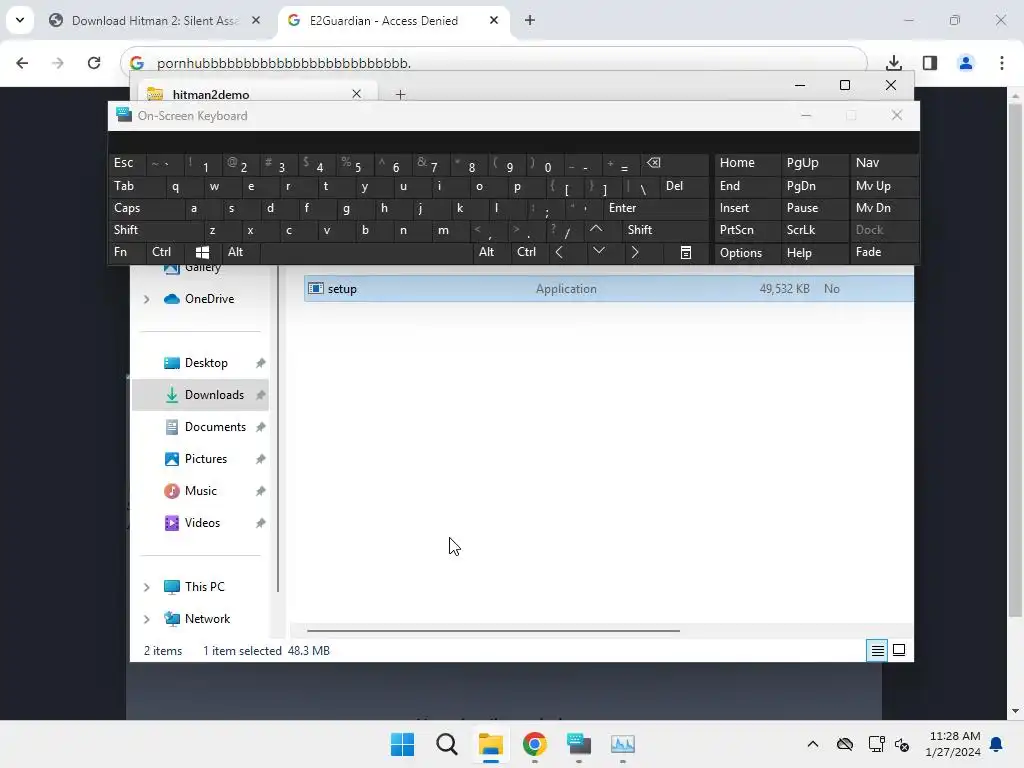Screen dimensions: 1024x768
Task: Close the E2Guardian - Access Denied tab
Action: [x=494, y=20]
